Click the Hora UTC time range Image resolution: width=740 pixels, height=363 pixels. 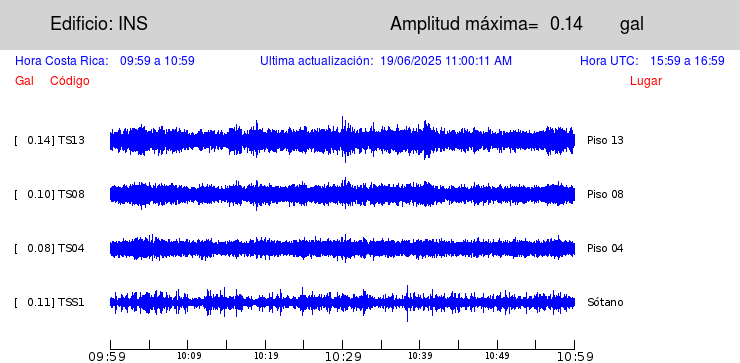[x=687, y=61]
